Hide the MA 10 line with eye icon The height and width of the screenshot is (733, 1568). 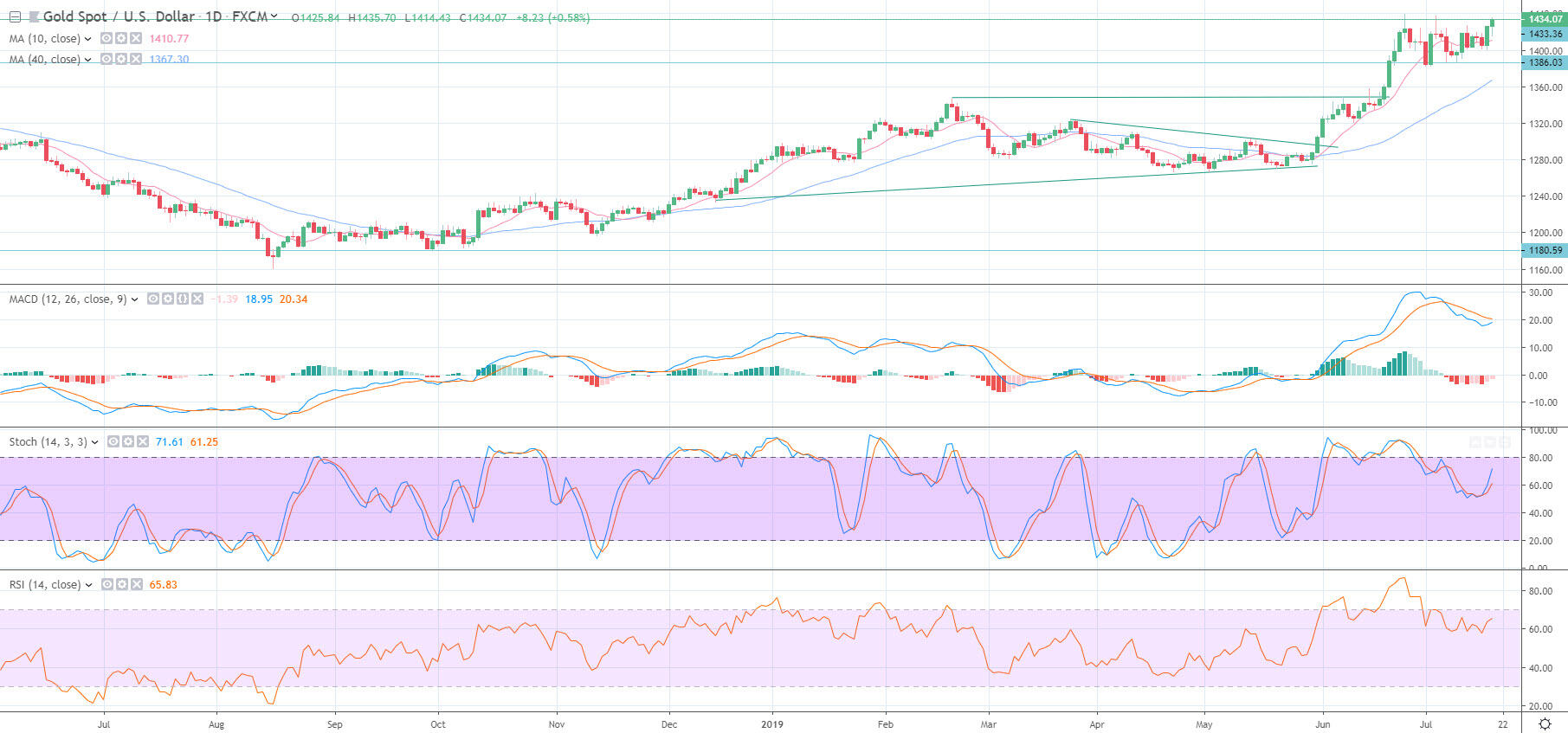tap(106, 39)
